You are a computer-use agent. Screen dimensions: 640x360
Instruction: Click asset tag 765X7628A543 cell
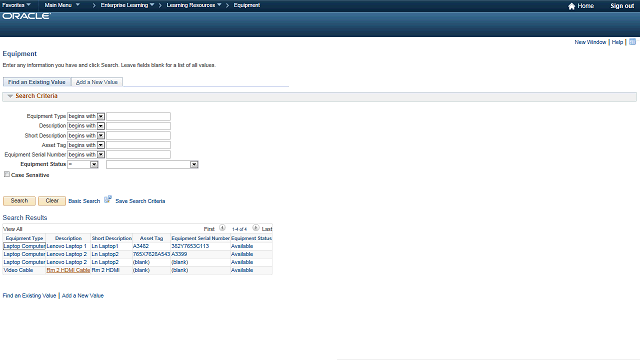(x=151, y=254)
